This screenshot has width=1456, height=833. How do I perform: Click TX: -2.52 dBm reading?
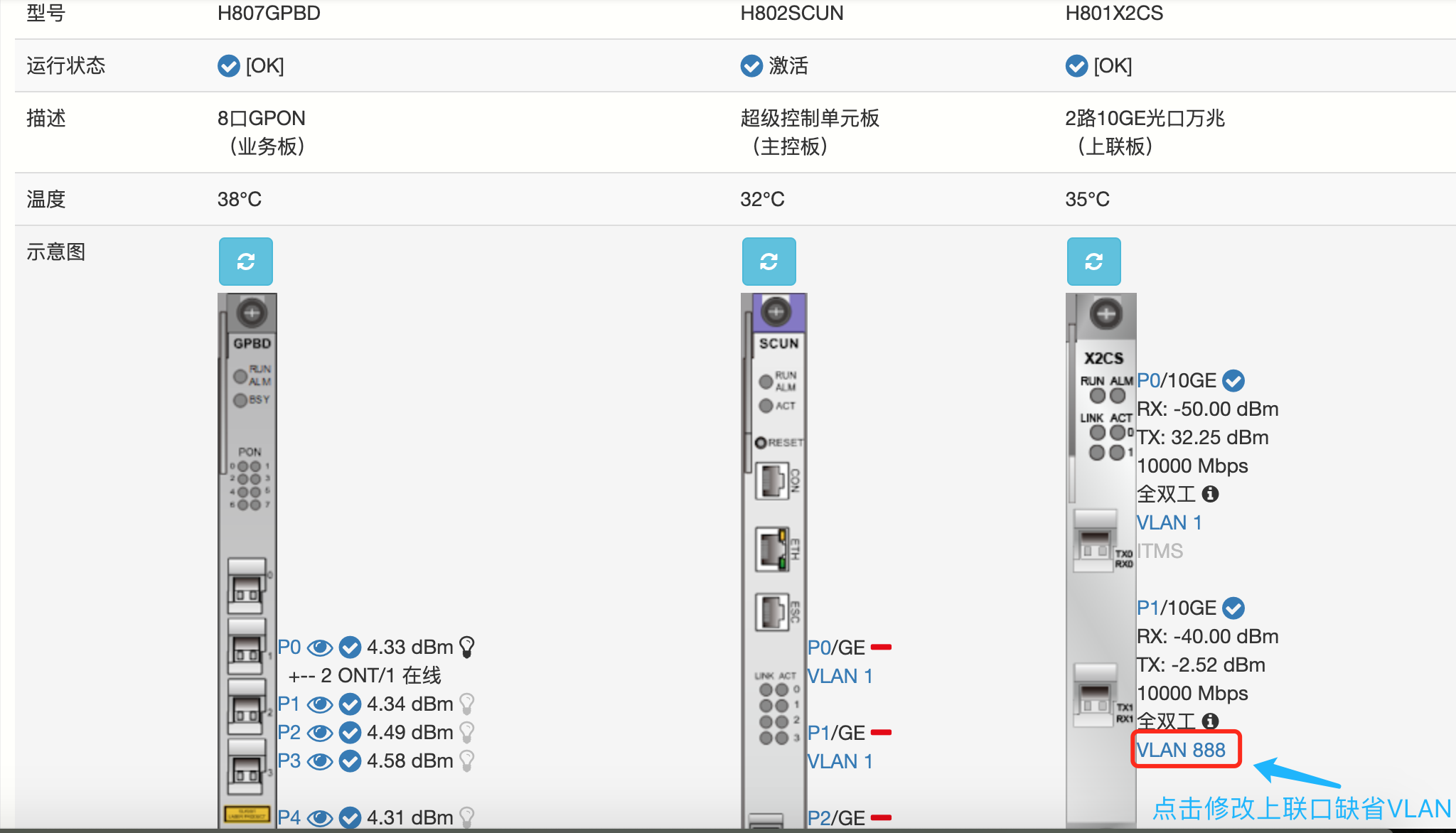point(1201,665)
